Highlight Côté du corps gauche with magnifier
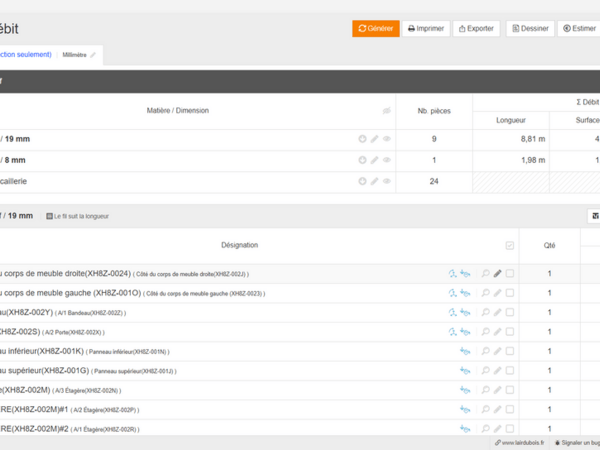 [486, 293]
